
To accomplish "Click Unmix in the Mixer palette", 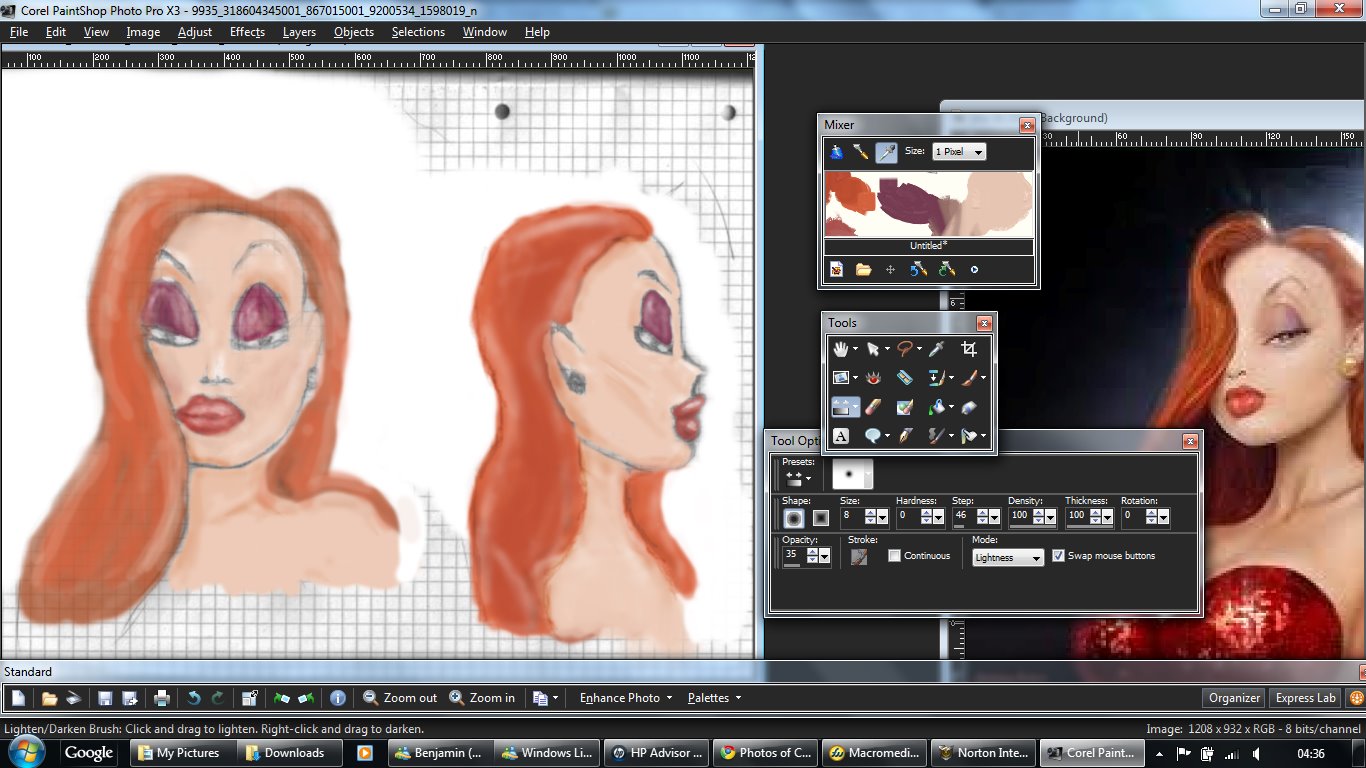I will [918, 270].
